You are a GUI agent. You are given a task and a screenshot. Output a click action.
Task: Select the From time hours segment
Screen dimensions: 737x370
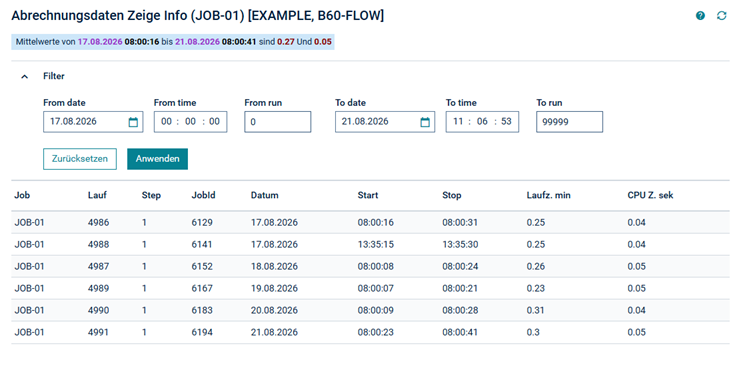pyautogui.click(x=166, y=121)
